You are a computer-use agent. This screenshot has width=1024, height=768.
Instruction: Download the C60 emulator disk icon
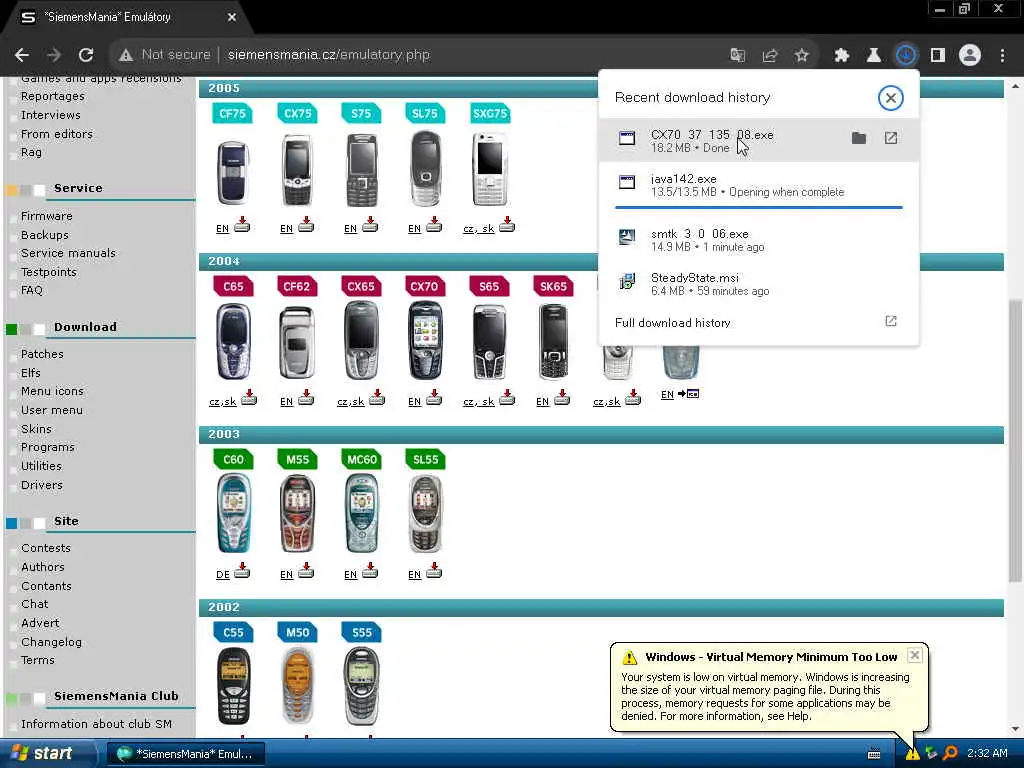coord(242,571)
